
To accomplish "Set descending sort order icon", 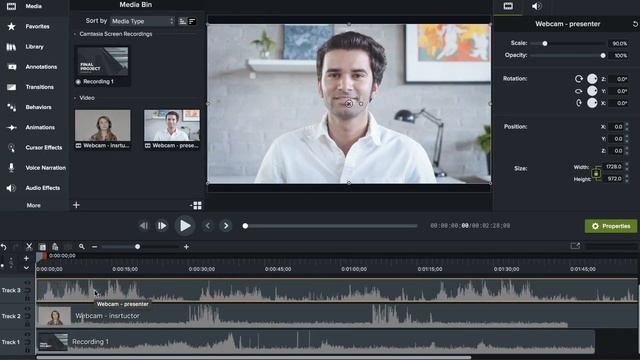I will (192, 21).
